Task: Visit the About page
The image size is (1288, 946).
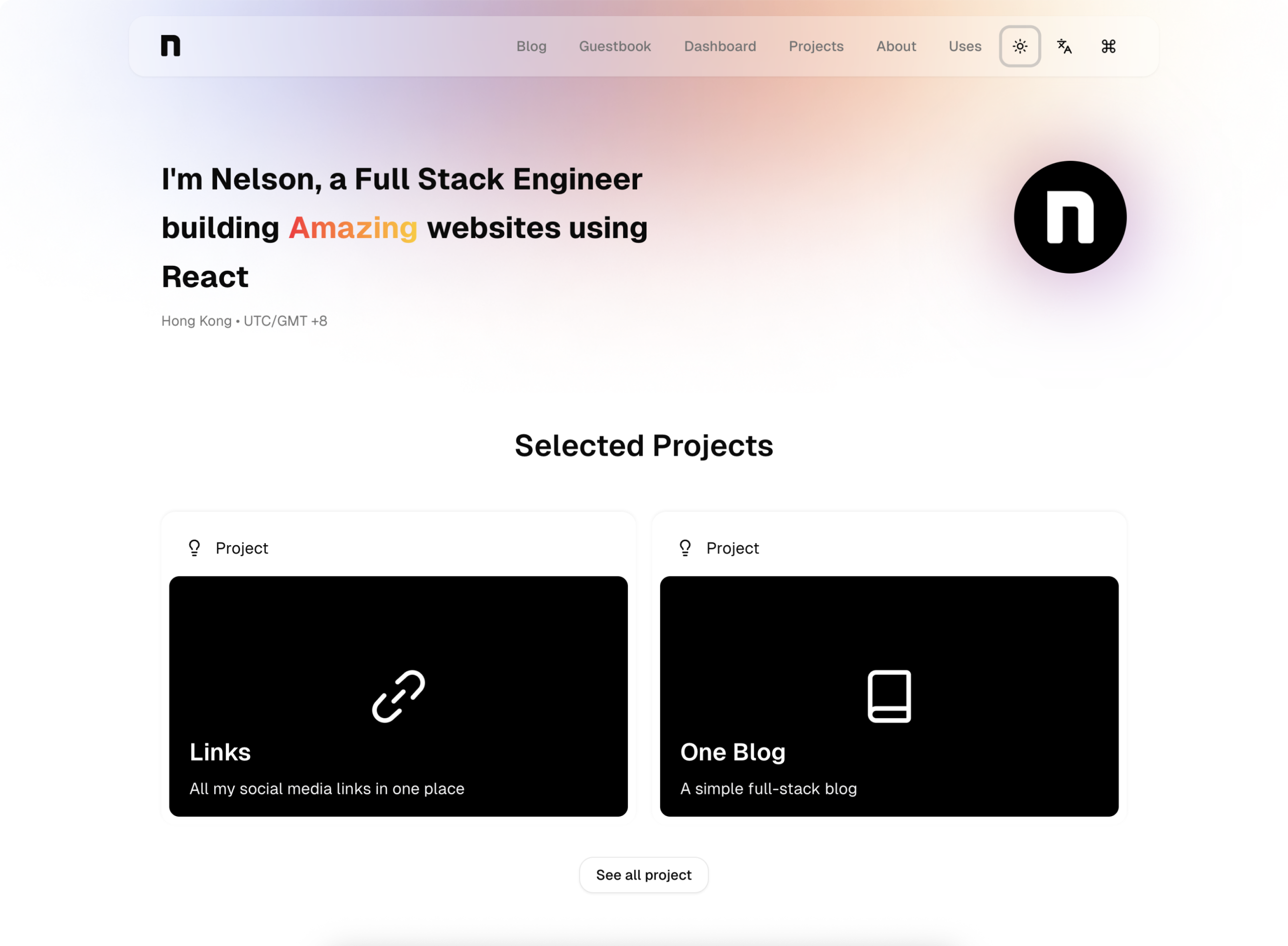Action: [896, 46]
